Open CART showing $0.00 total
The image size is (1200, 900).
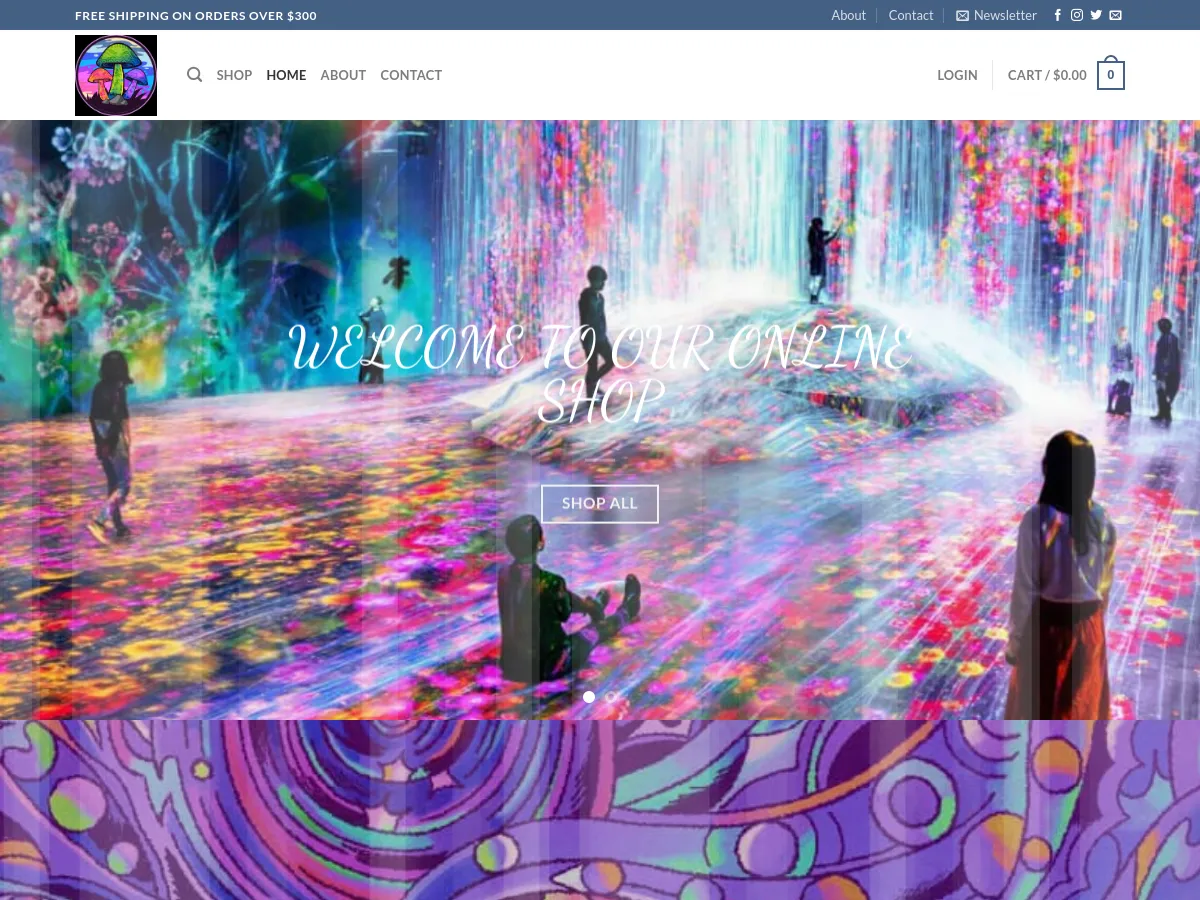1047,75
